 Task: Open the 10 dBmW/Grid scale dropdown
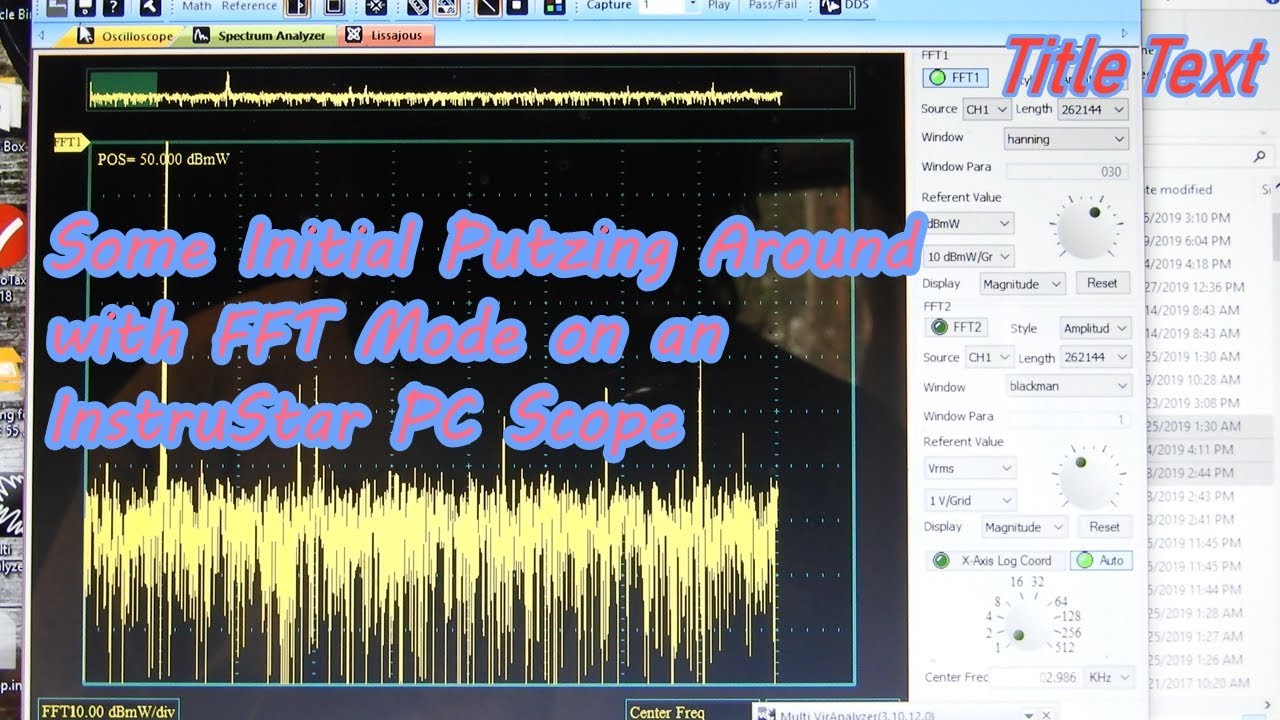point(968,256)
